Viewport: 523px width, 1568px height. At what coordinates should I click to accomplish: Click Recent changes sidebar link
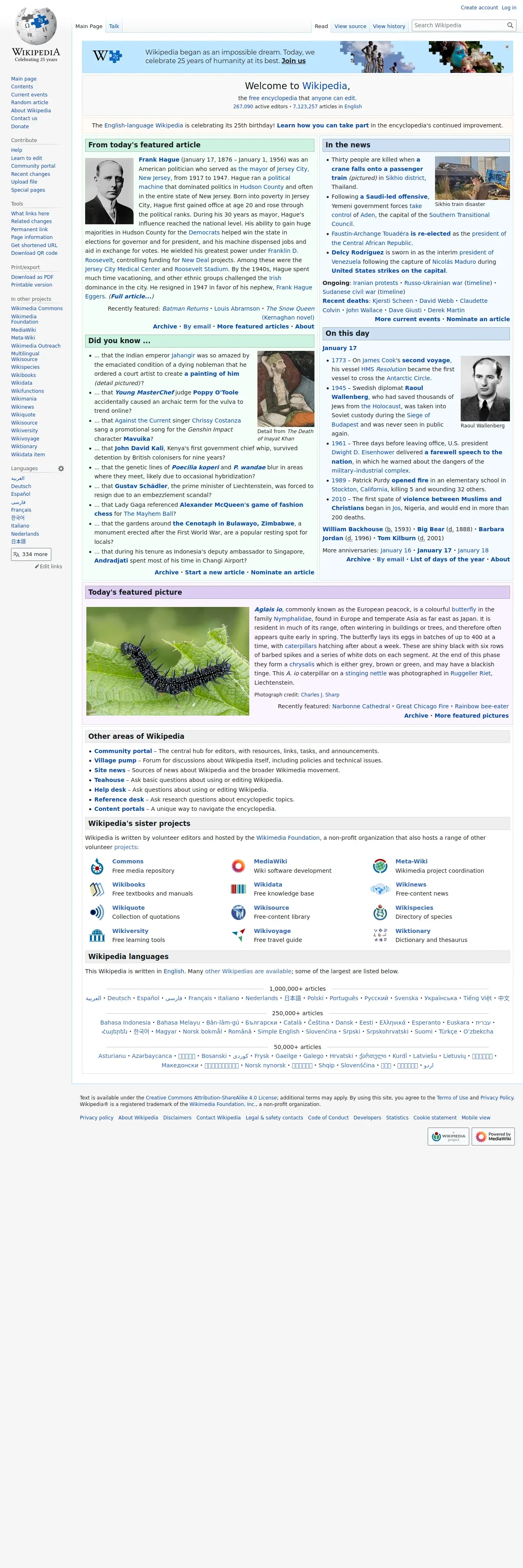31,174
